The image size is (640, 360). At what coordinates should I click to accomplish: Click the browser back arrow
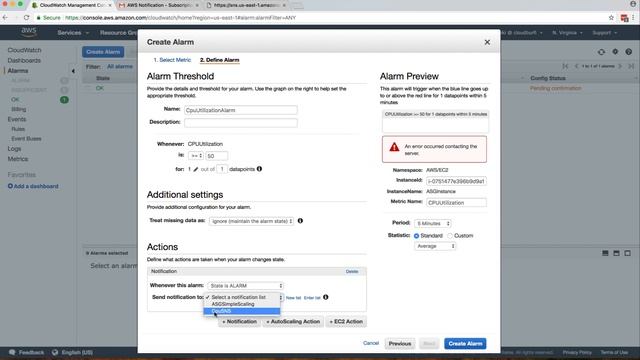click(x=5, y=18)
